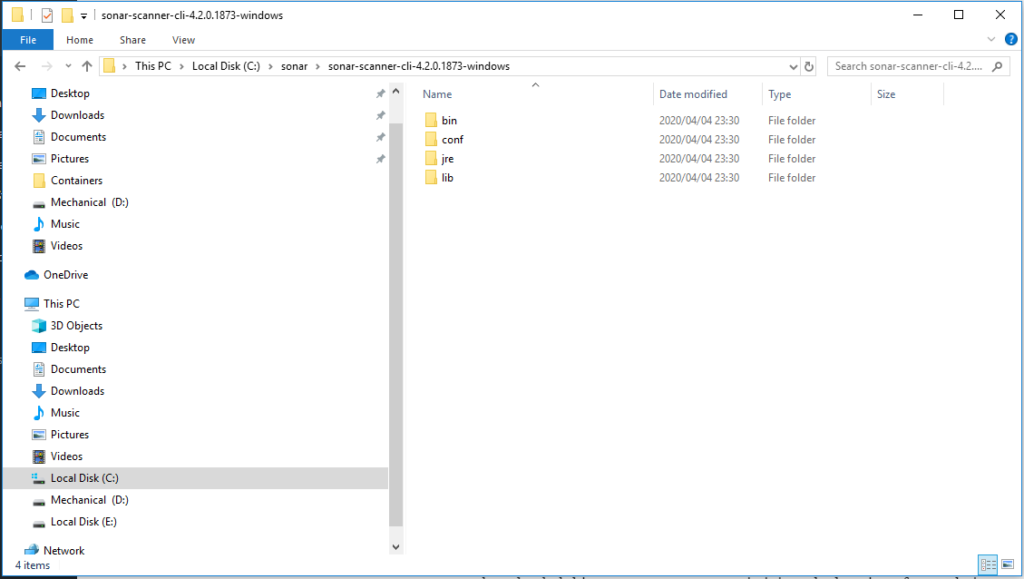The image size is (1024, 579).
Task: Open Documents under This PC
Action: pos(78,369)
